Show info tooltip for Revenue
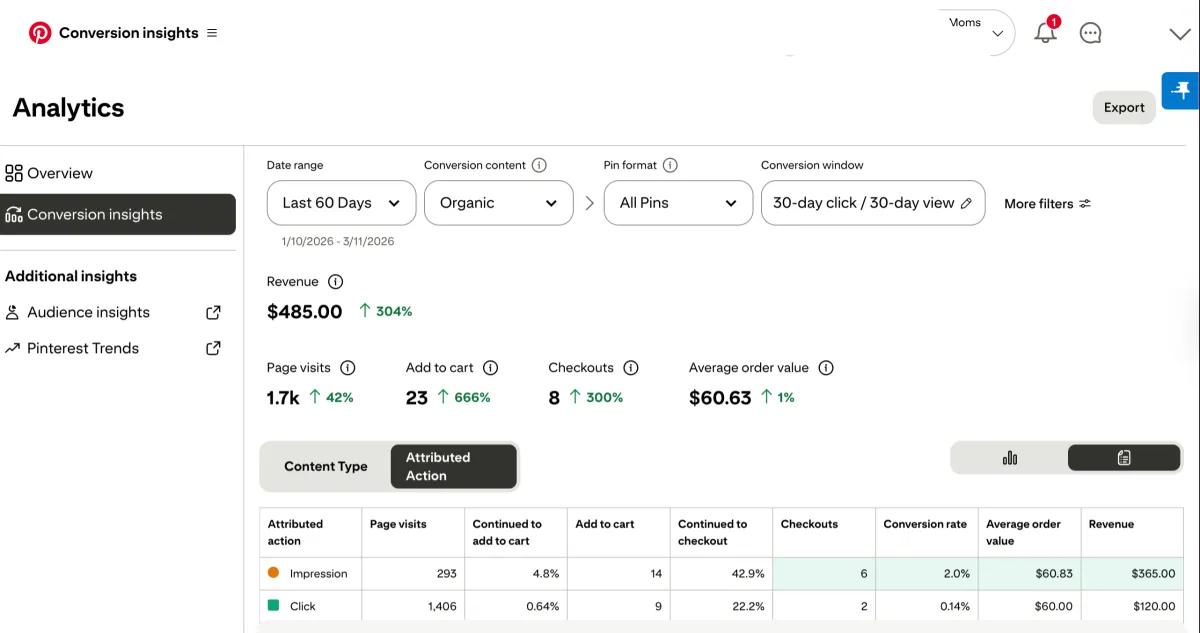This screenshot has width=1200, height=633. click(336, 282)
